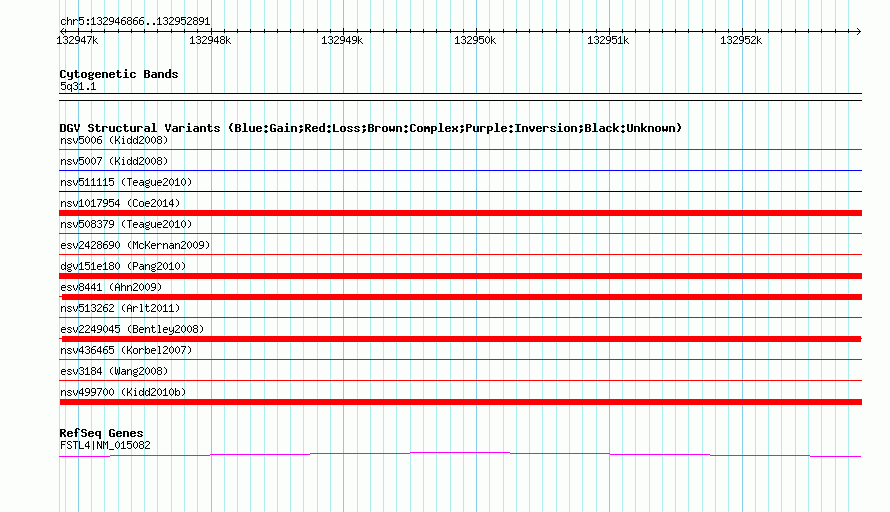This screenshot has height=512, width=890.
Task: Click the 132952k ruler tick label
Action: tap(741, 40)
